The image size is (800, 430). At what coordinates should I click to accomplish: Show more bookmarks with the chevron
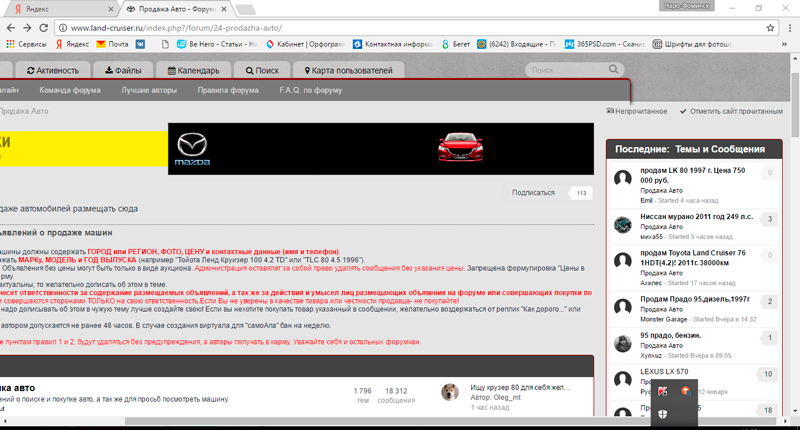point(784,44)
